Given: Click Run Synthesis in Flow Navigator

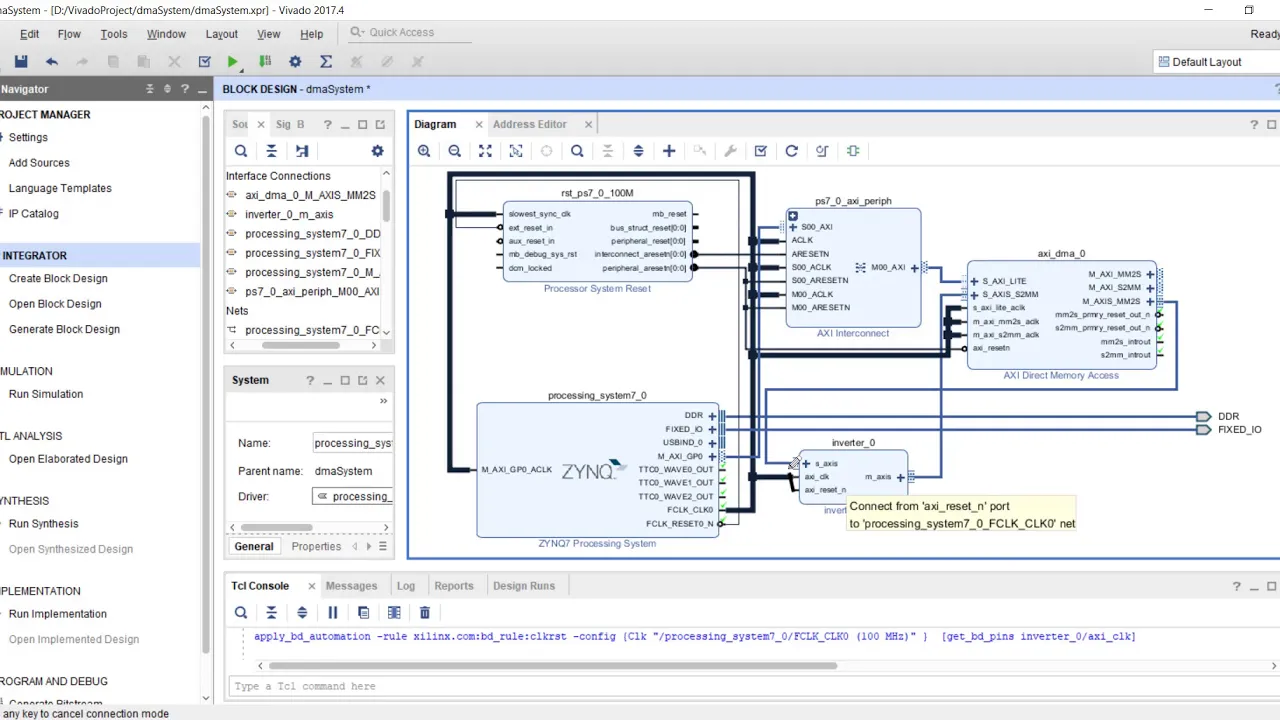Looking at the screenshot, I should point(44,523).
